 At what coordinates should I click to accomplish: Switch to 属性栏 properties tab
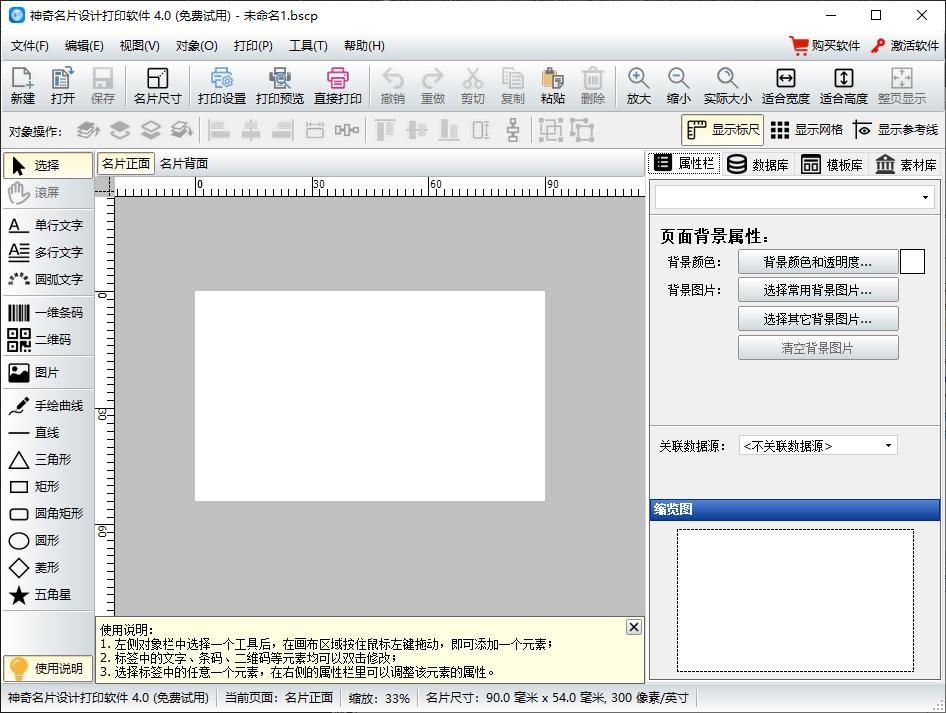coord(684,163)
